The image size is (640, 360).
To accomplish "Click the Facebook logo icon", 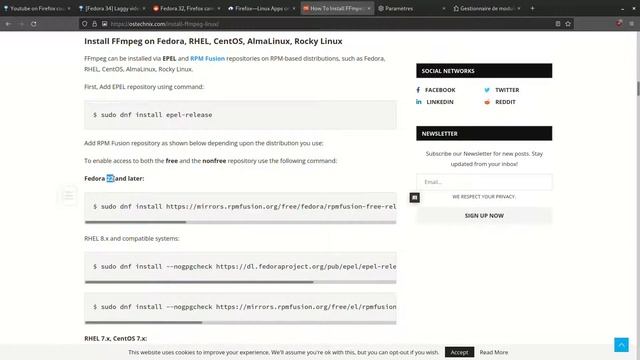I will pos(418,90).
